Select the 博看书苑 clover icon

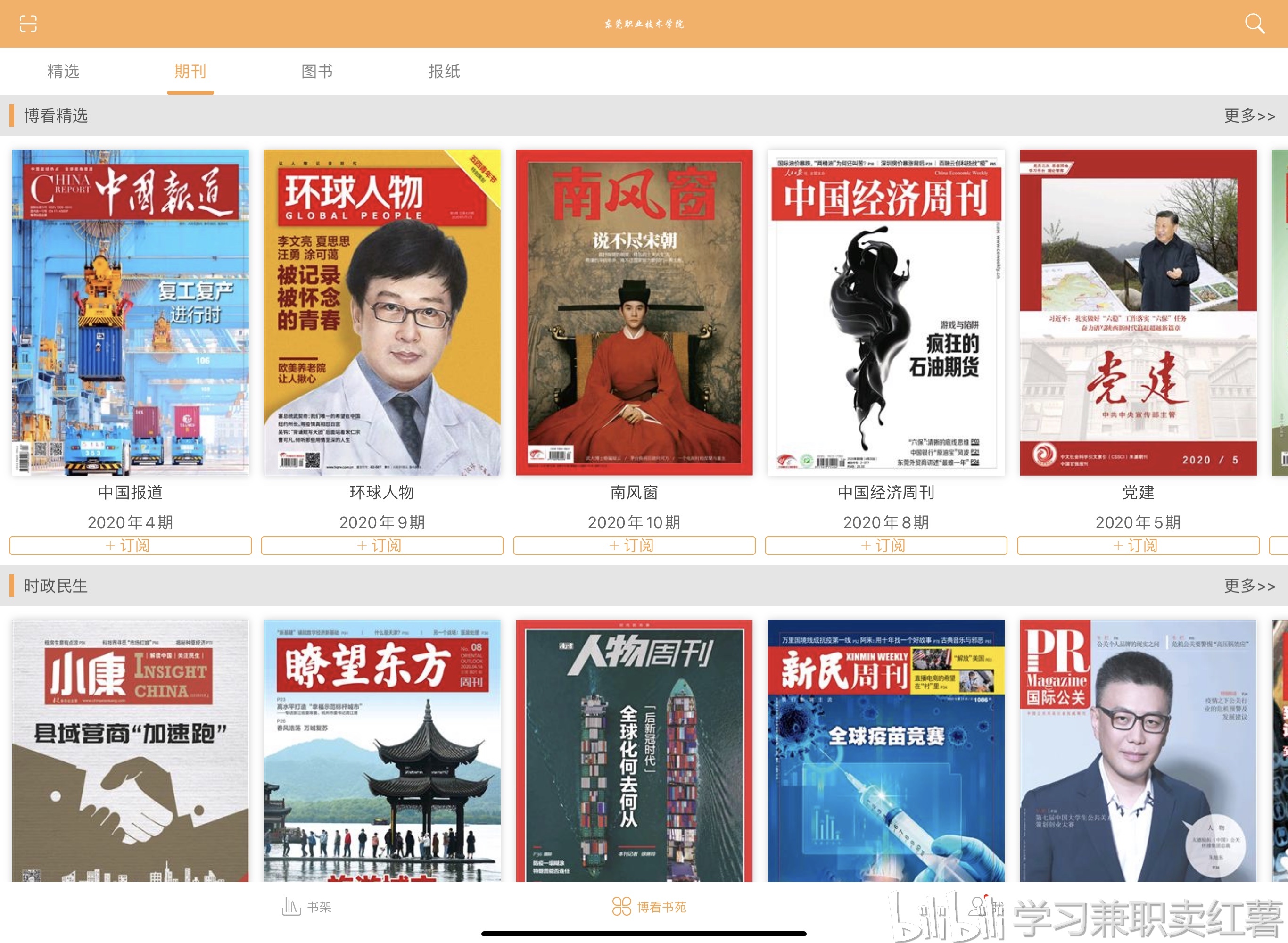[x=621, y=906]
